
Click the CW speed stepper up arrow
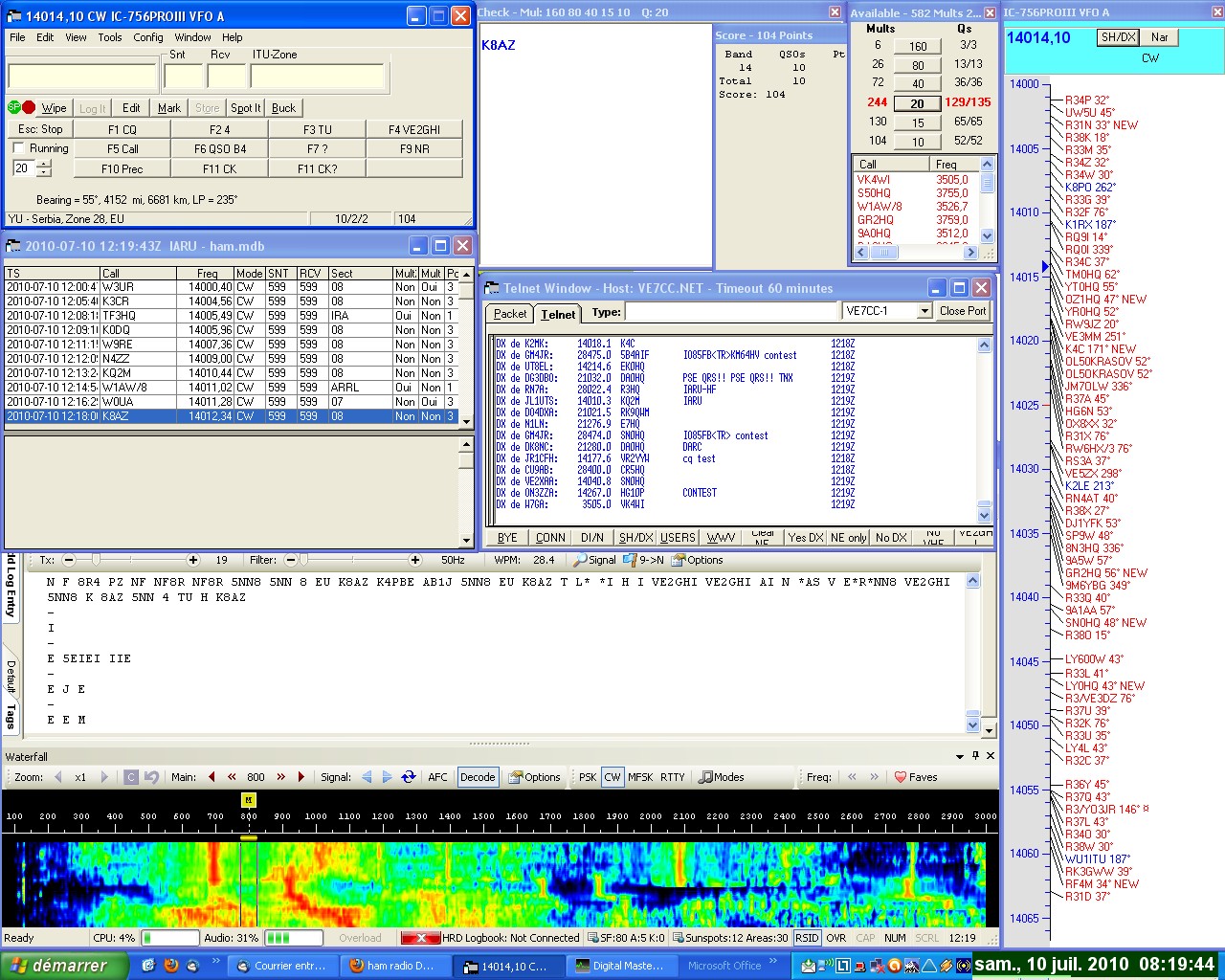[44, 164]
